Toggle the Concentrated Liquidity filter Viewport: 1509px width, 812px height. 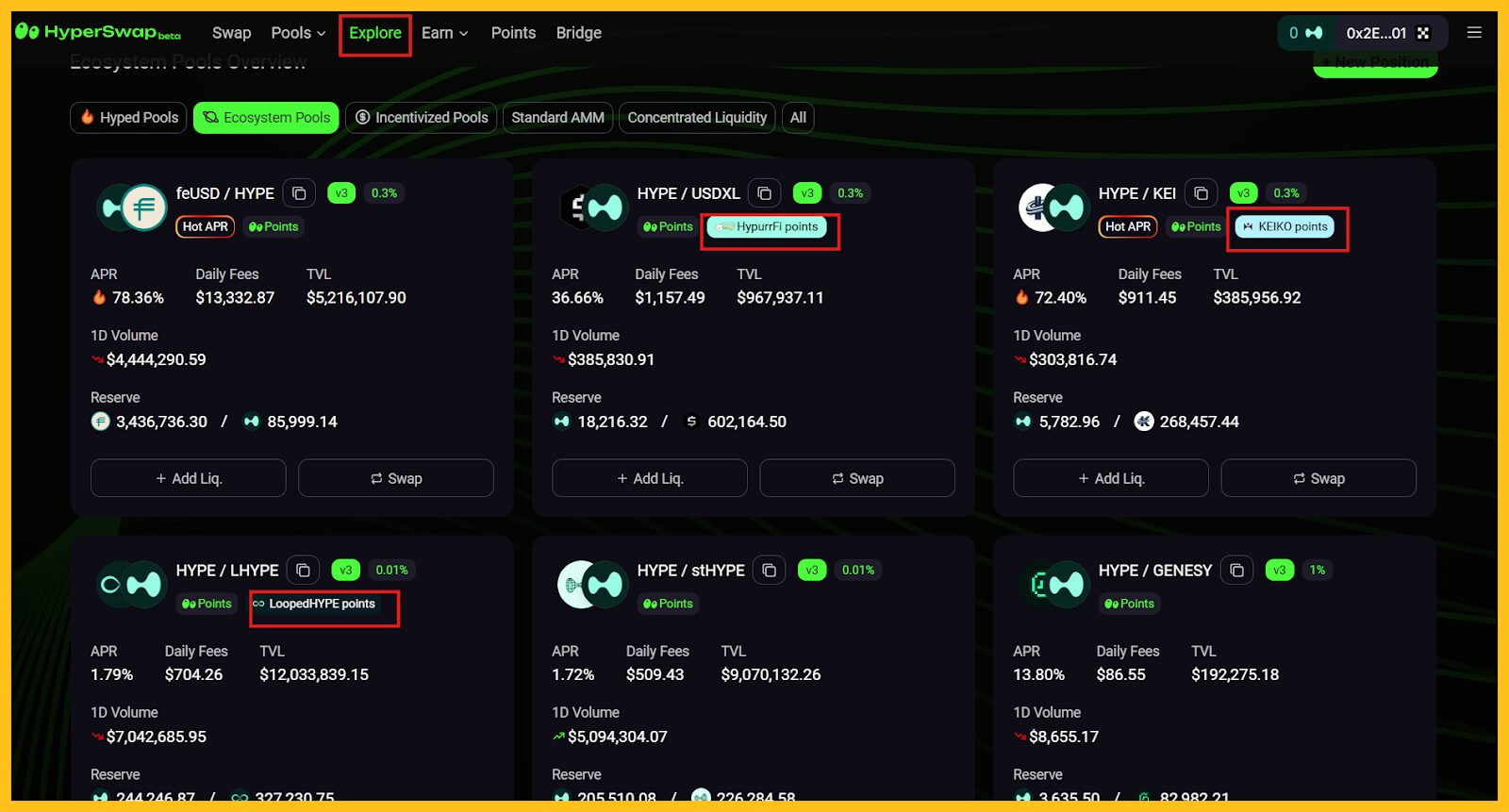click(696, 118)
